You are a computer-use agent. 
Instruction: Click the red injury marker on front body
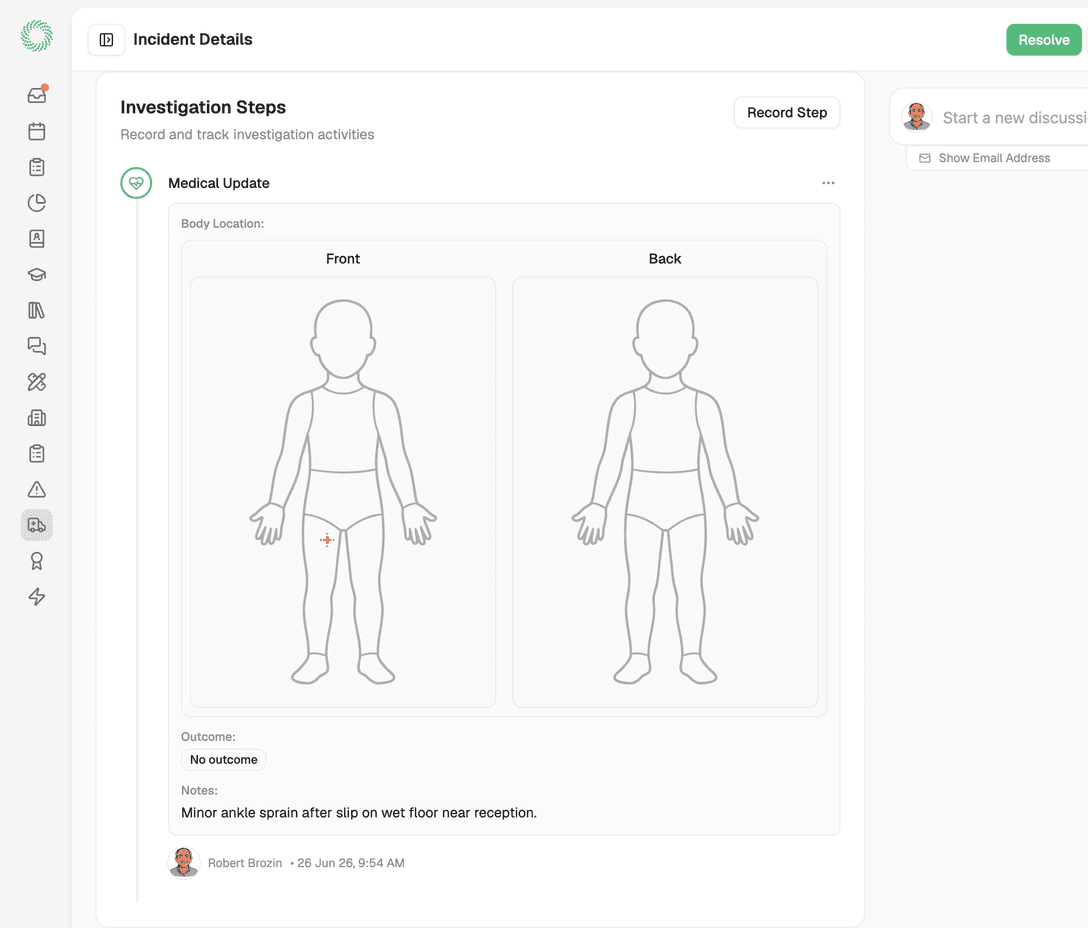pyautogui.click(x=327, y=539)
